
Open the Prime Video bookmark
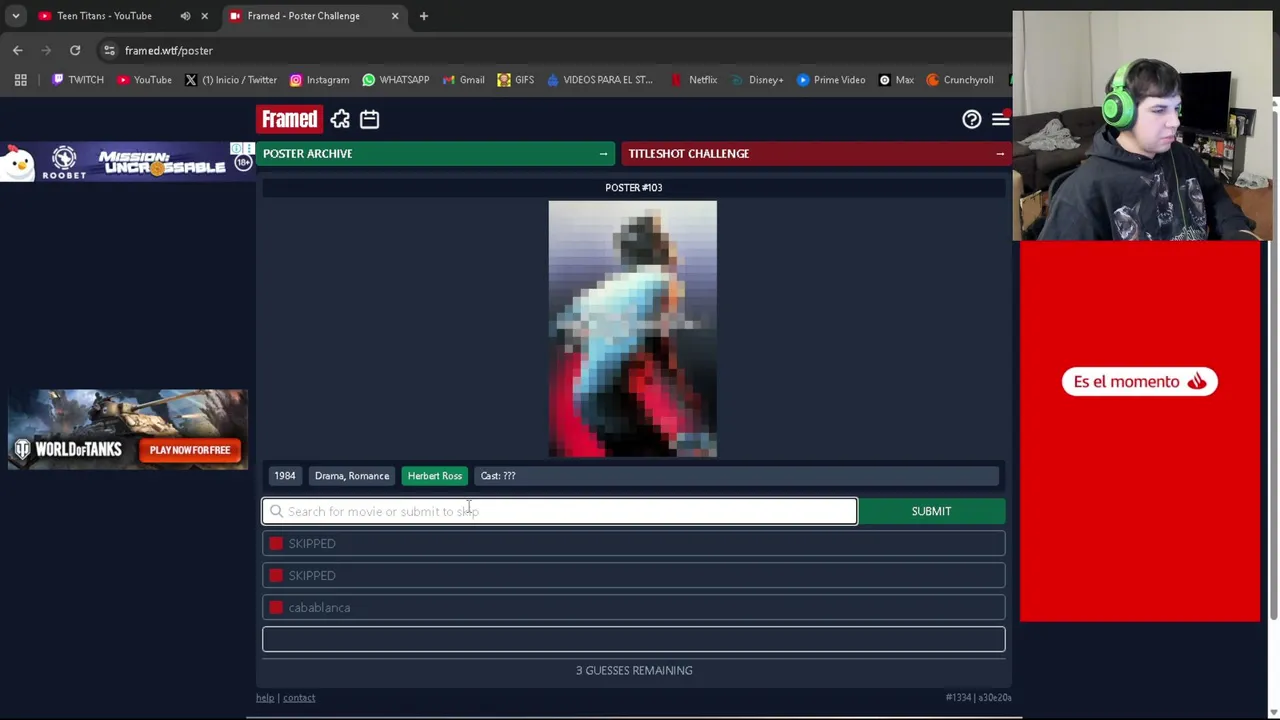coord(830,80)
